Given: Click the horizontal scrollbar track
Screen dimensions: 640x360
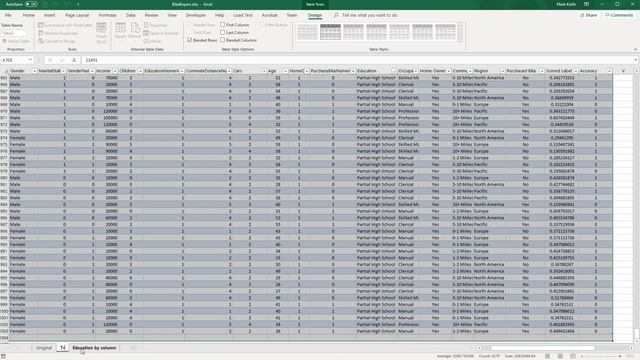Looking at the screenshot, I should click(555, 348).
